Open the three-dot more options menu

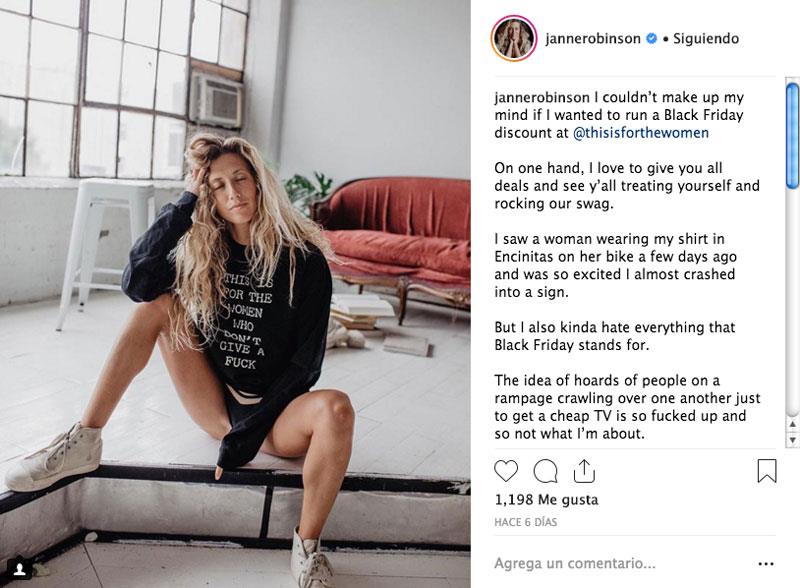[x=766, y=564]
